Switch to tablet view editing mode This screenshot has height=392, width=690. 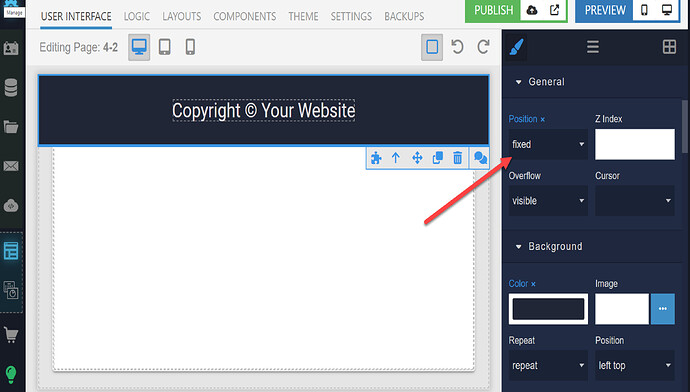pyautogui.click(x=165, y=47)
